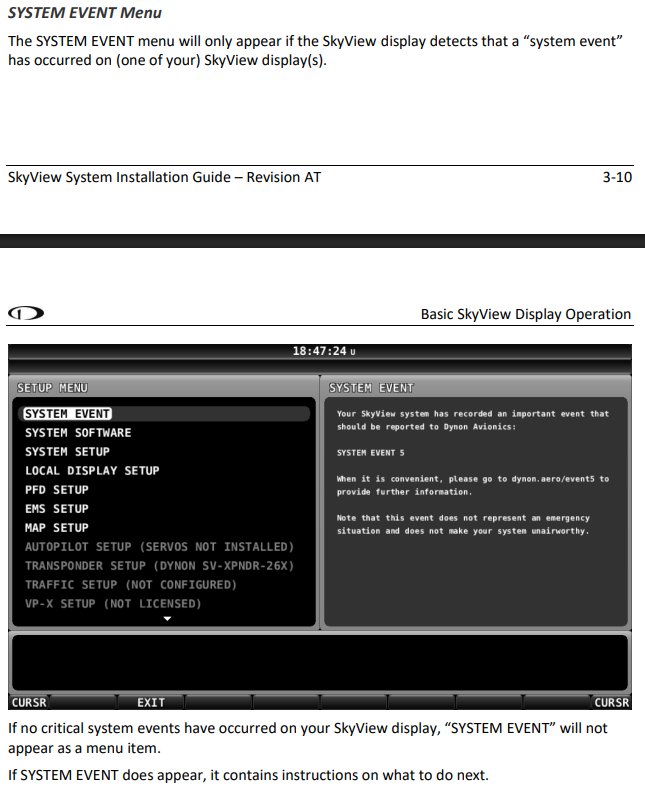This screenshot has width=645, height=789.
Task: Open PFD SETUP entry
Action: (57, 490)
